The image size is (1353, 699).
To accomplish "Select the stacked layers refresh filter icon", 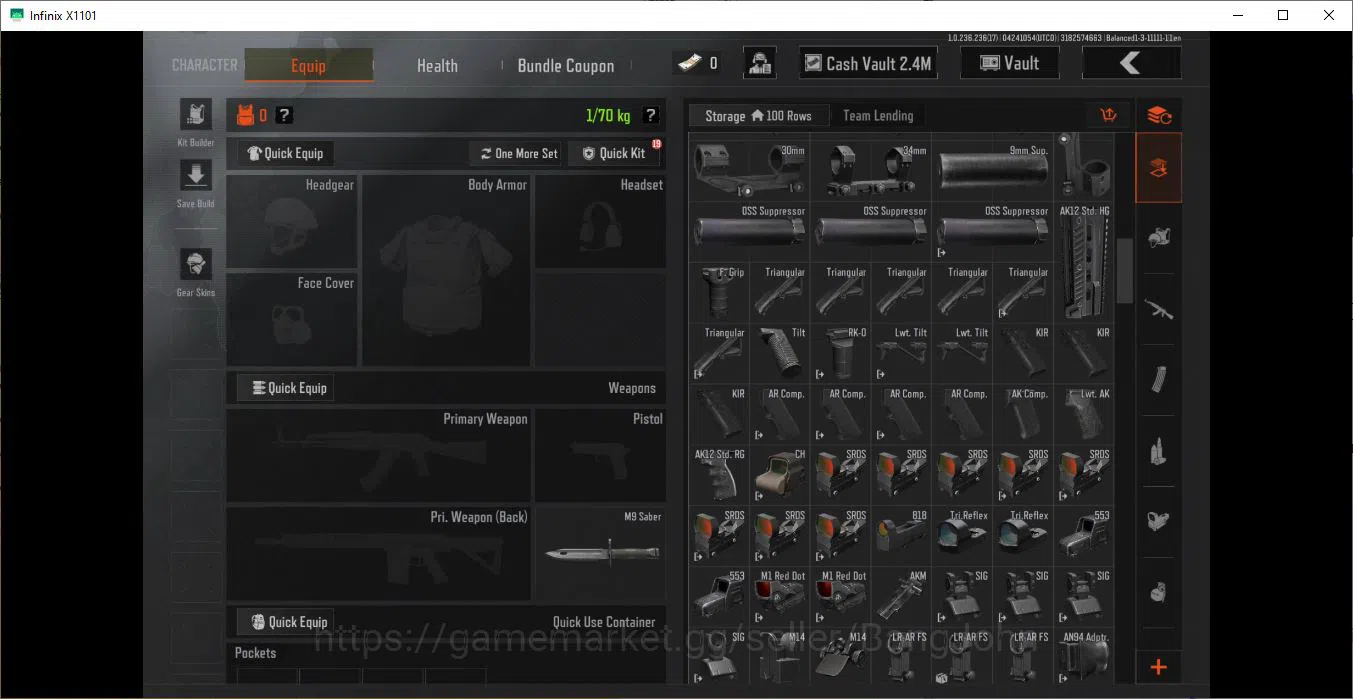I will pos(1159,115).
